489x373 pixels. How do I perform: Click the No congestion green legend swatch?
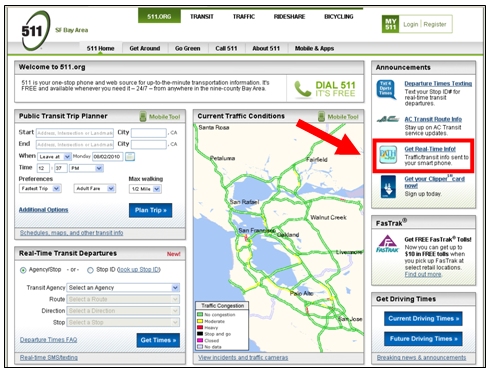200,315
